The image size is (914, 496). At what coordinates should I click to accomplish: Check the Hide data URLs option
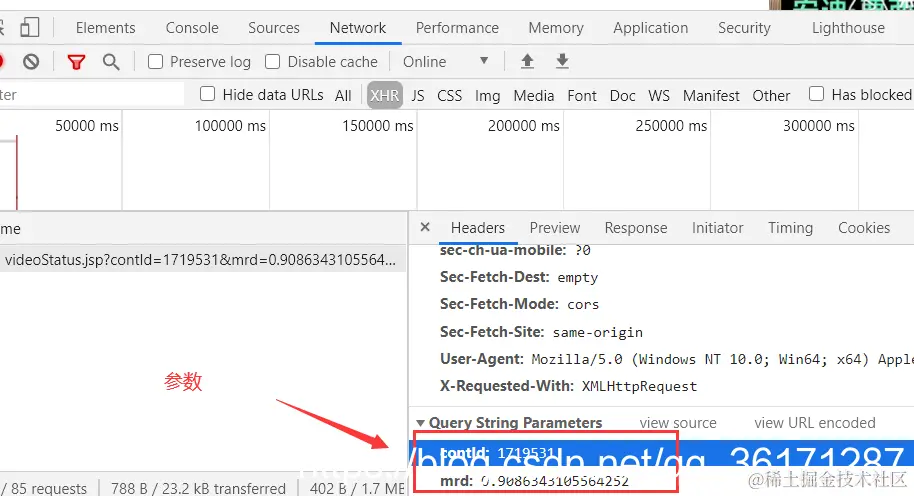(208, 94)
